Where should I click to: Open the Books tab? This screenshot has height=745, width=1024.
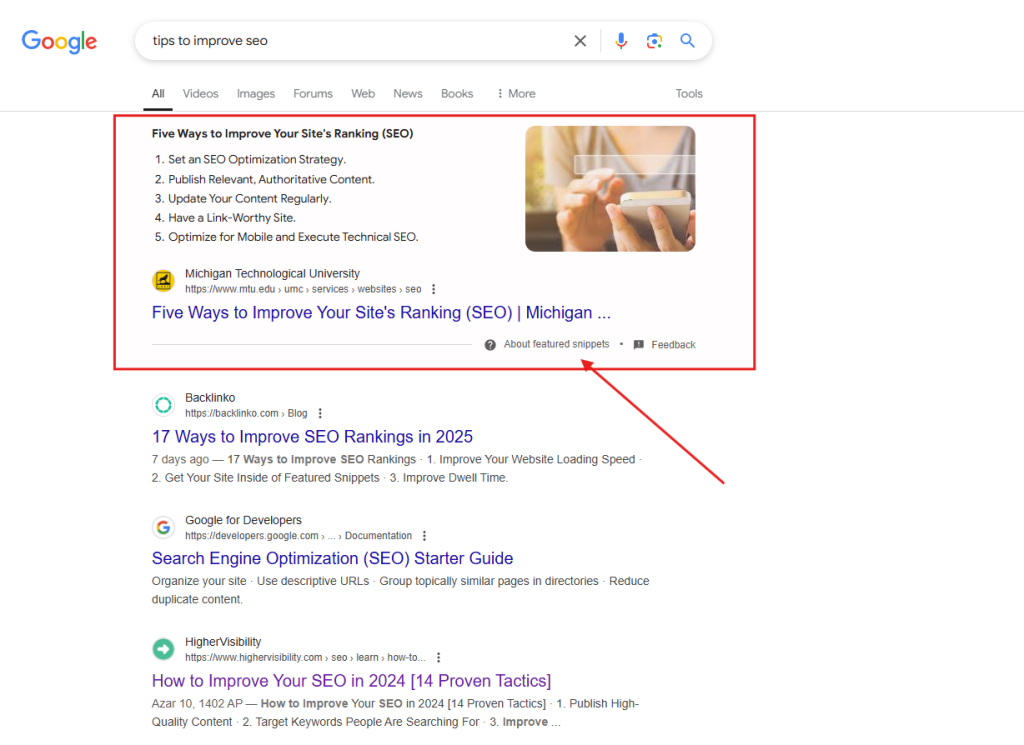tap(457, 93)
